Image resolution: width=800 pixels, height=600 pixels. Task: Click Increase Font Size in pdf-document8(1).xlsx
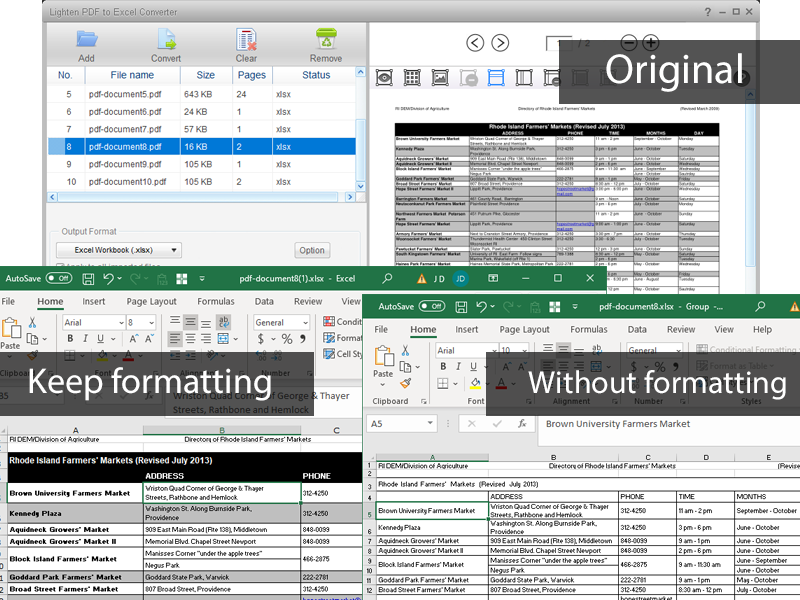click(133, 339)
